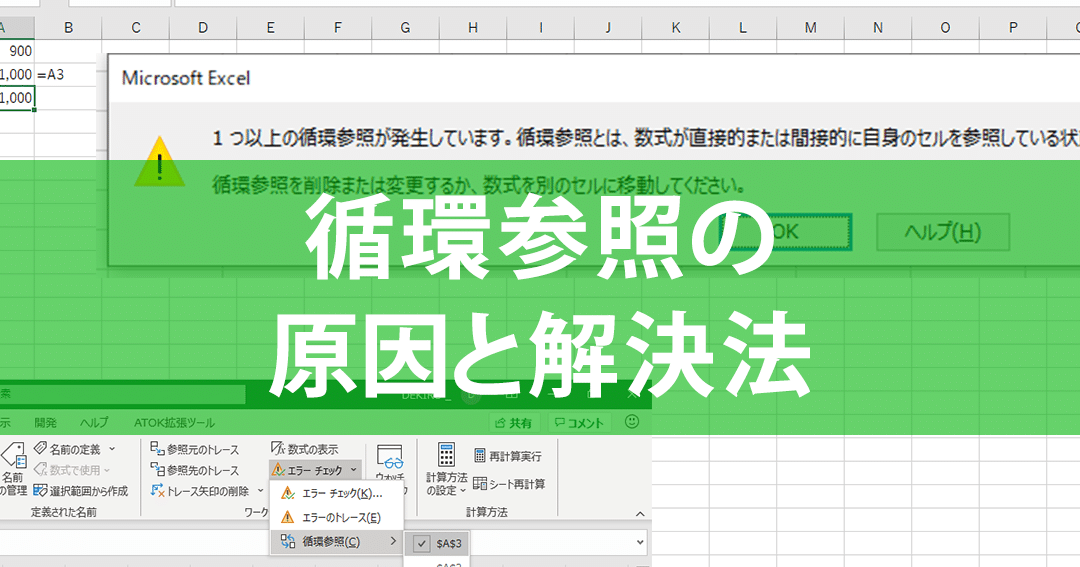Click the Calculate Now (再計算実行) icon
Image resolution: width=1080 pixels, height=567 pixels.
480,456
